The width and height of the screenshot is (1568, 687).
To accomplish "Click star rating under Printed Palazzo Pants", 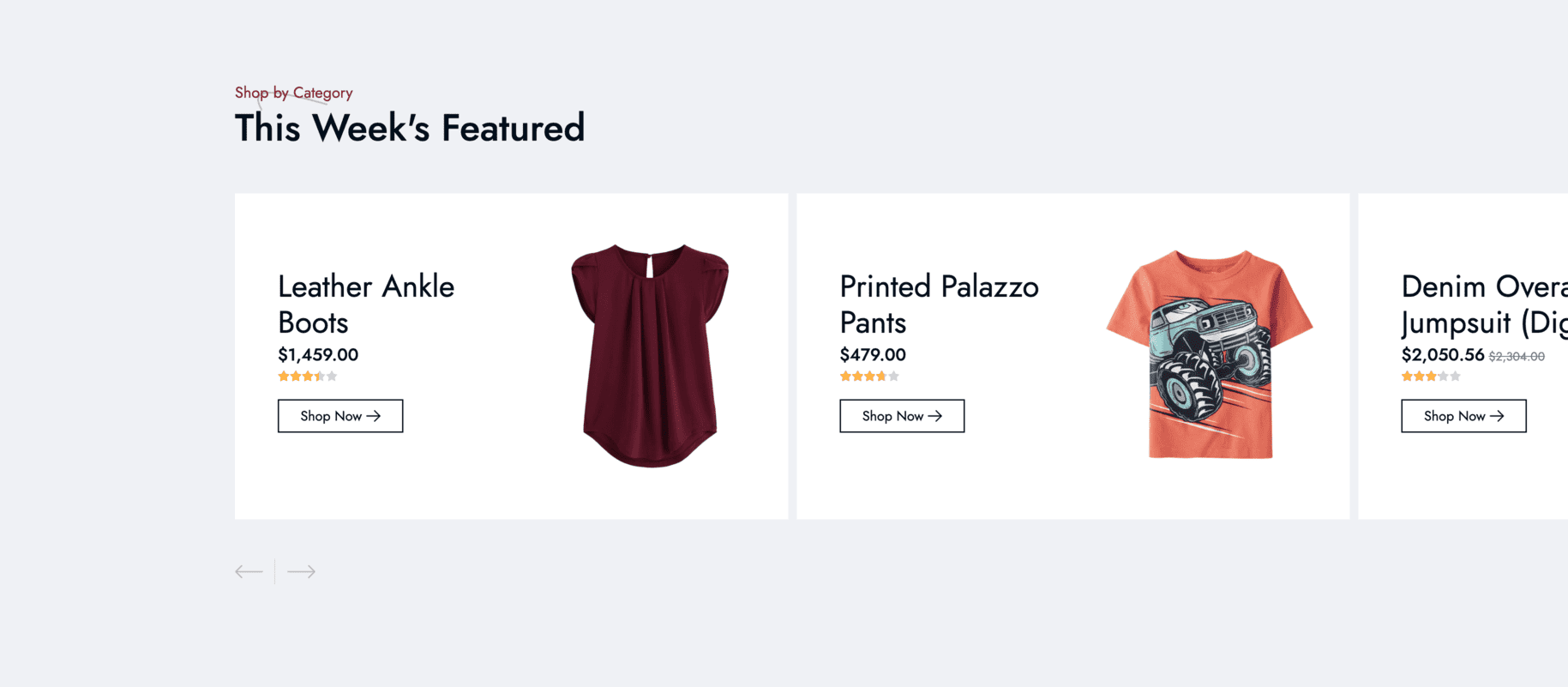I will click(x=868, y=377).
